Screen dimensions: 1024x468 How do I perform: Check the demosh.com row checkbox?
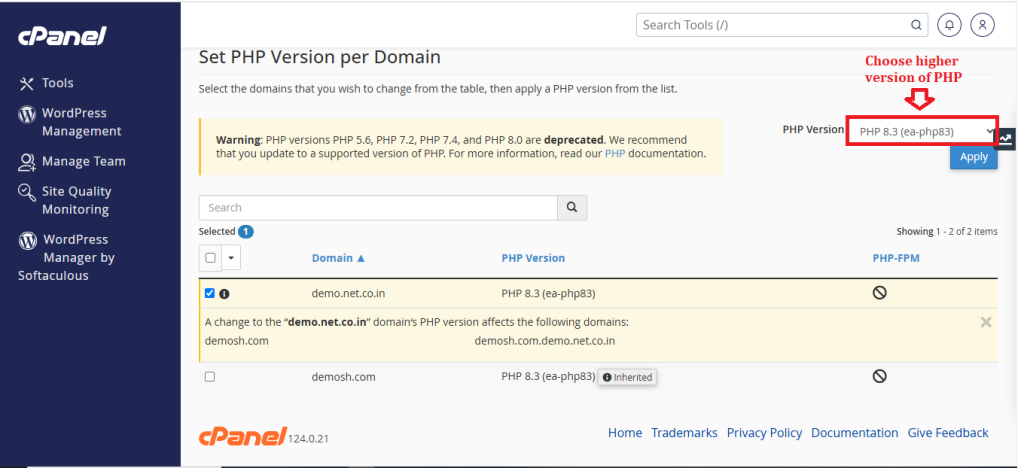point(210,377)
